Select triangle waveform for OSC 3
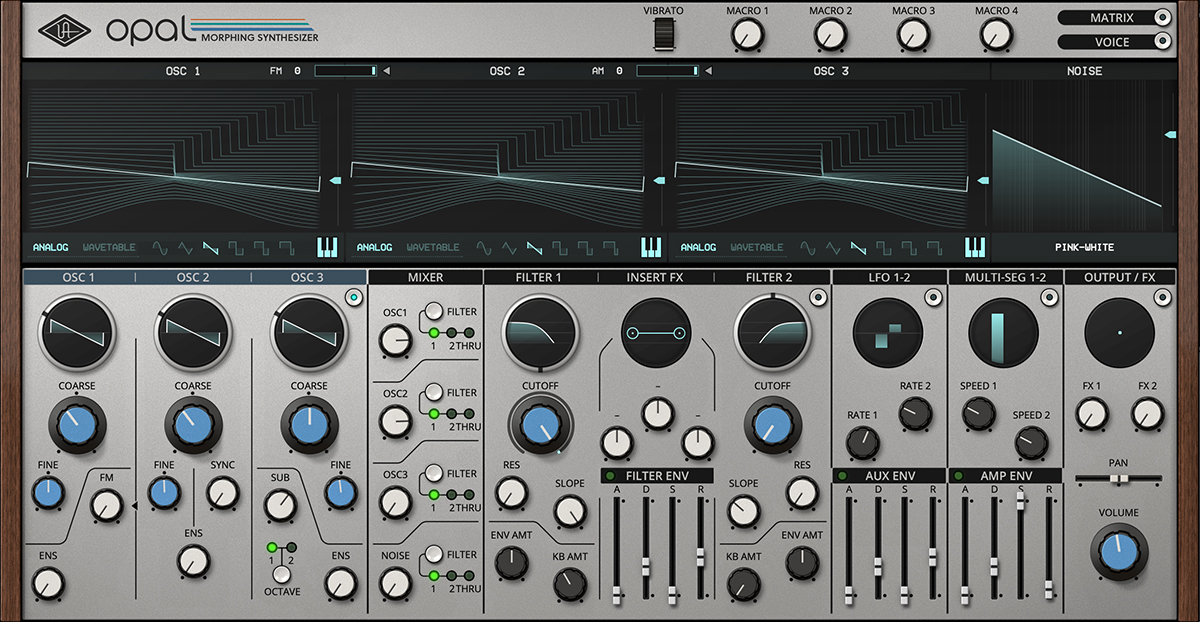Screen dimensions: 1200x622 click(x=833, y=247)
